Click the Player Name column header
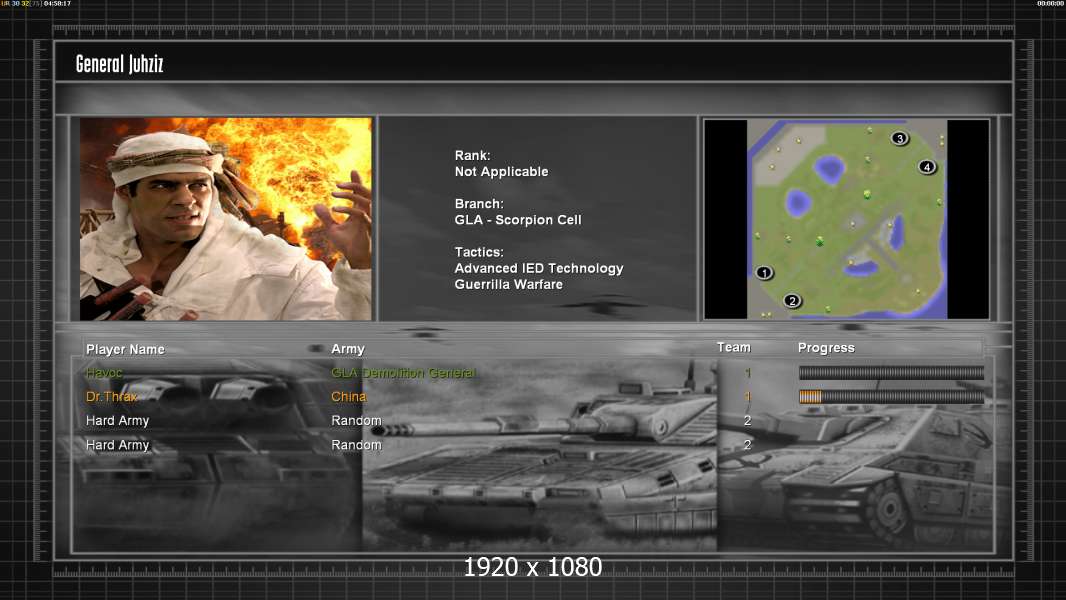 [125, 349]
